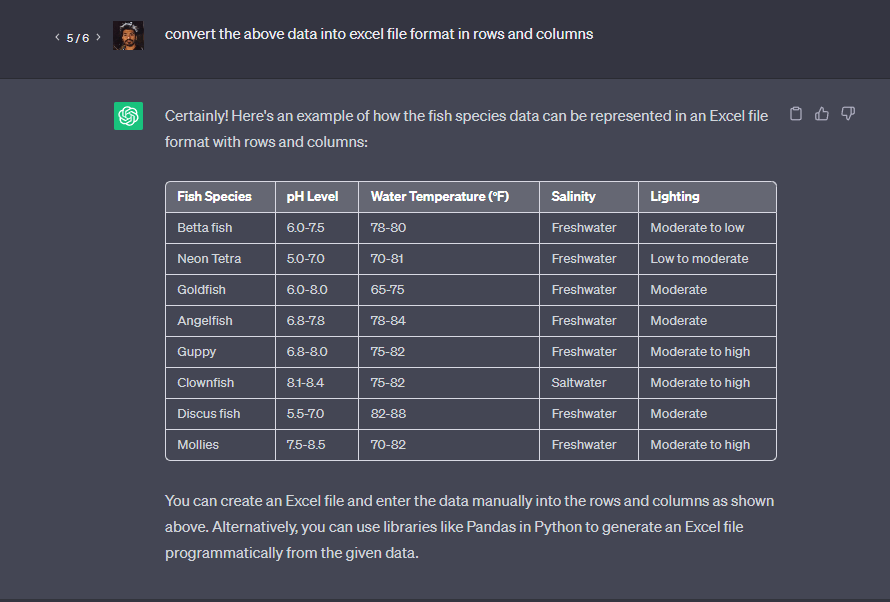Click the Saltwater salinity cell
The image size is (890, 602).
coord(589,383)
